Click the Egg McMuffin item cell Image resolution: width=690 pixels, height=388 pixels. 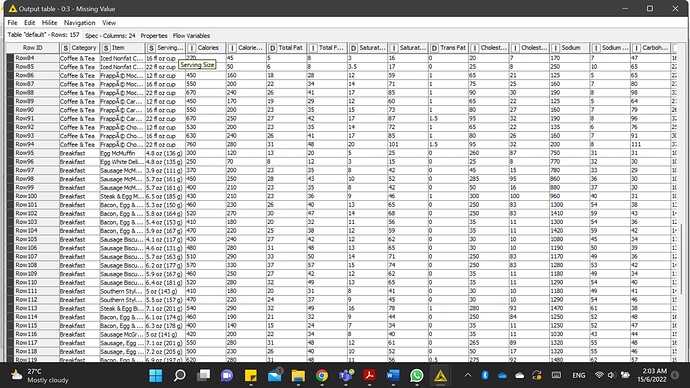point(122,153)
